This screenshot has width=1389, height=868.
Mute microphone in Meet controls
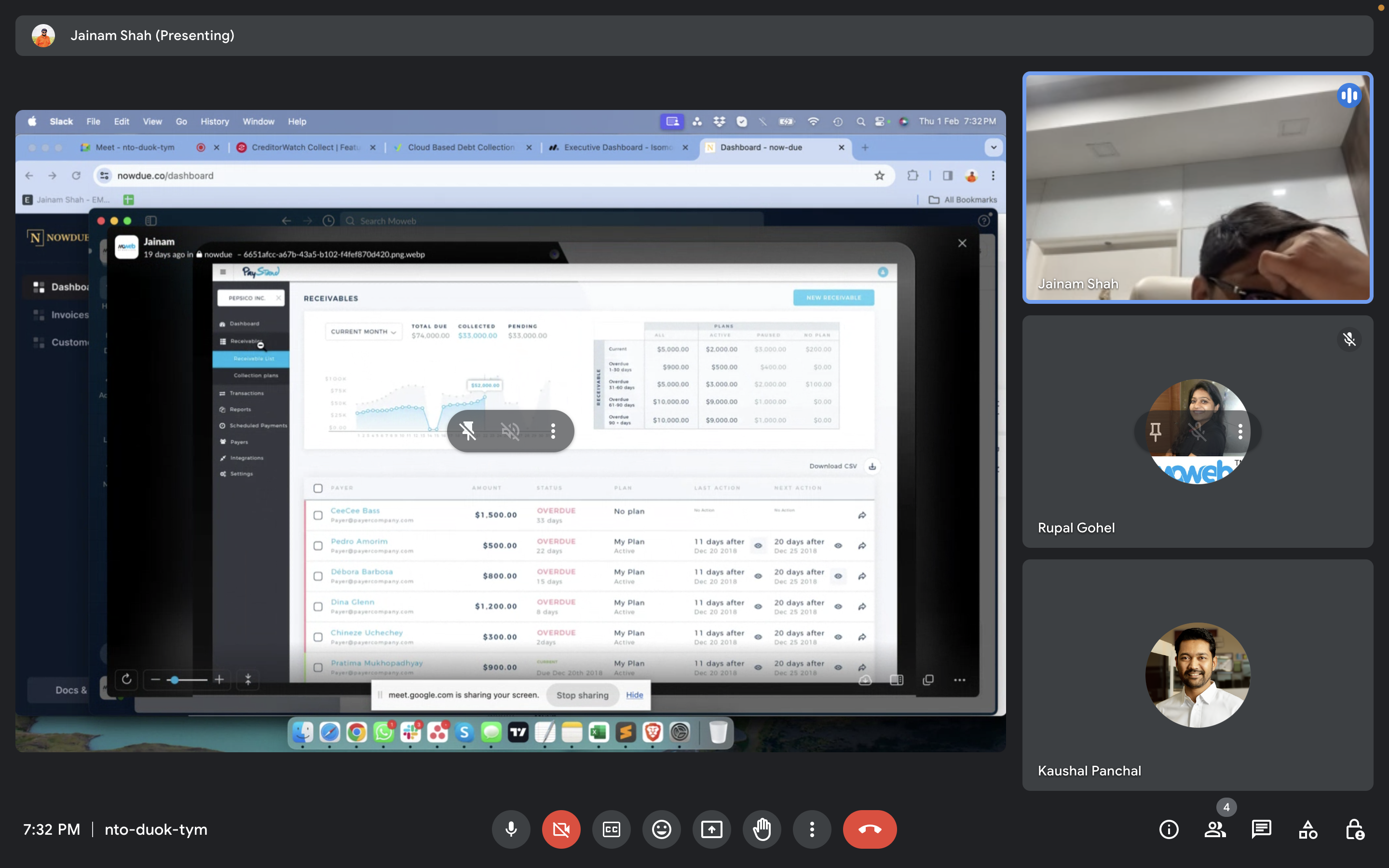click(x=511, y=829)
